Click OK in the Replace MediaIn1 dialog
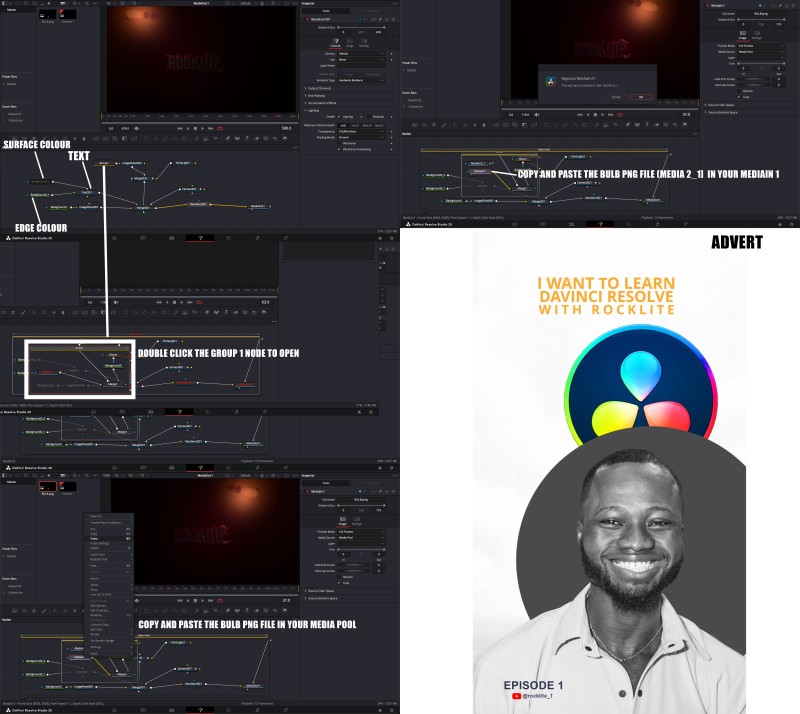Image resolution: width=800 pixels, height=714 pixels. 641,97
